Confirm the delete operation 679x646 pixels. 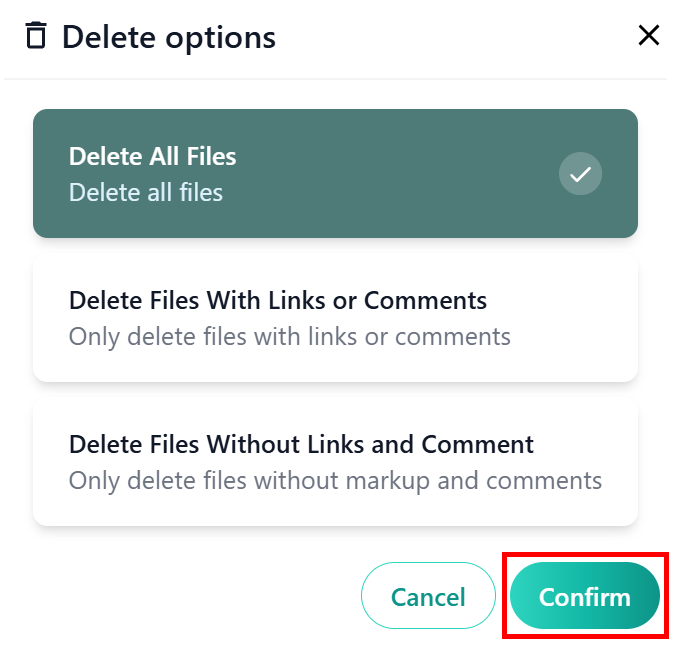(x=584, y=598)
